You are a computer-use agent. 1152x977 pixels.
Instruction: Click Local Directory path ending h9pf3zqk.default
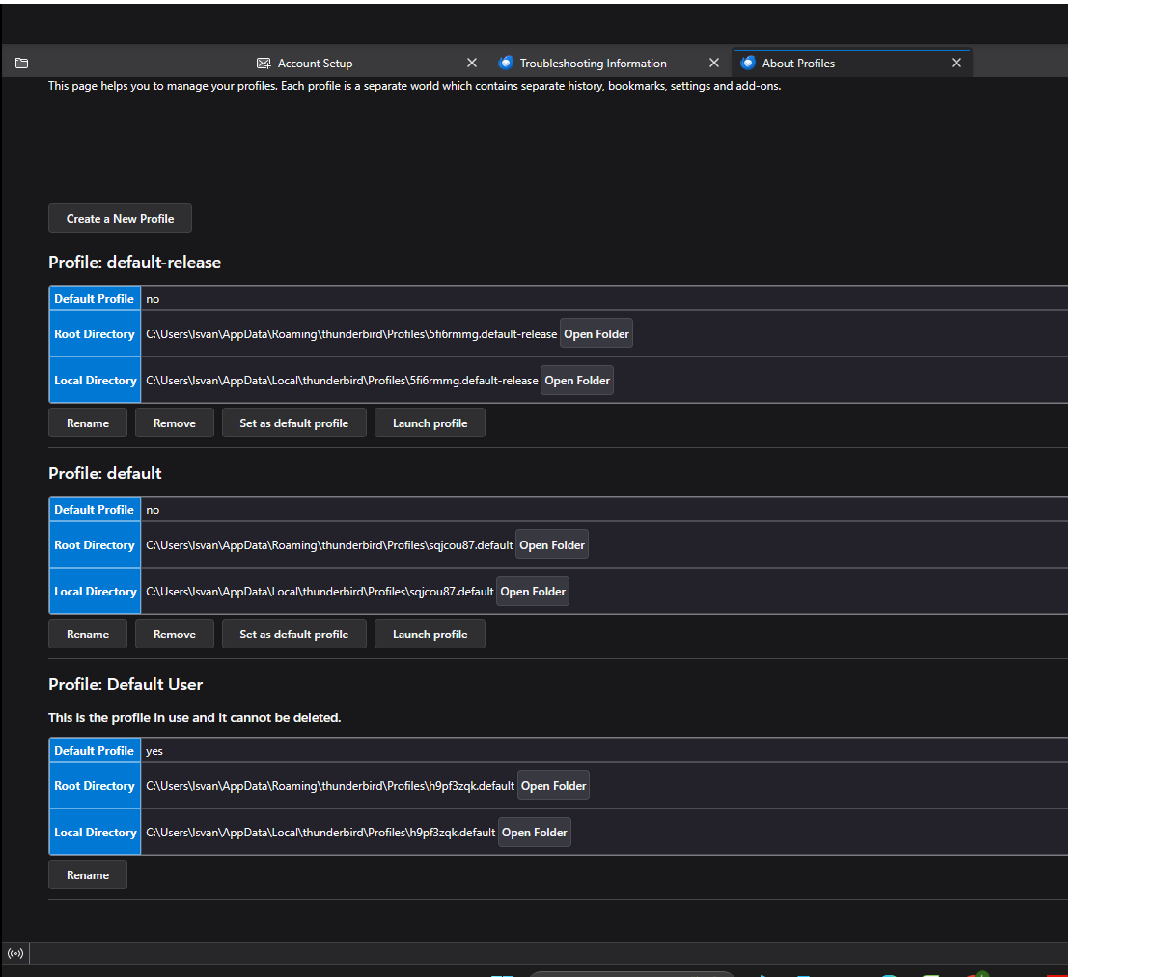click(x=320, y=832)
